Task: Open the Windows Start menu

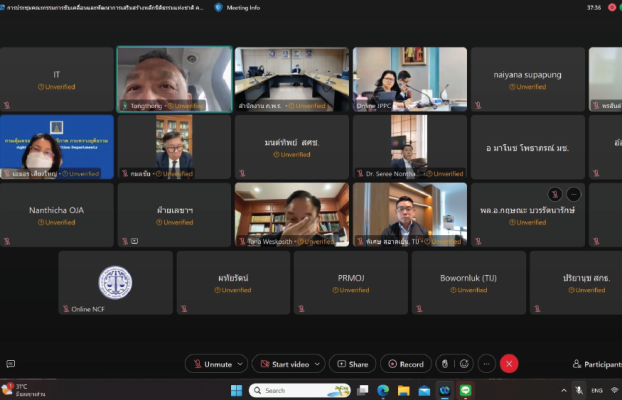Action: coord(237,390)
